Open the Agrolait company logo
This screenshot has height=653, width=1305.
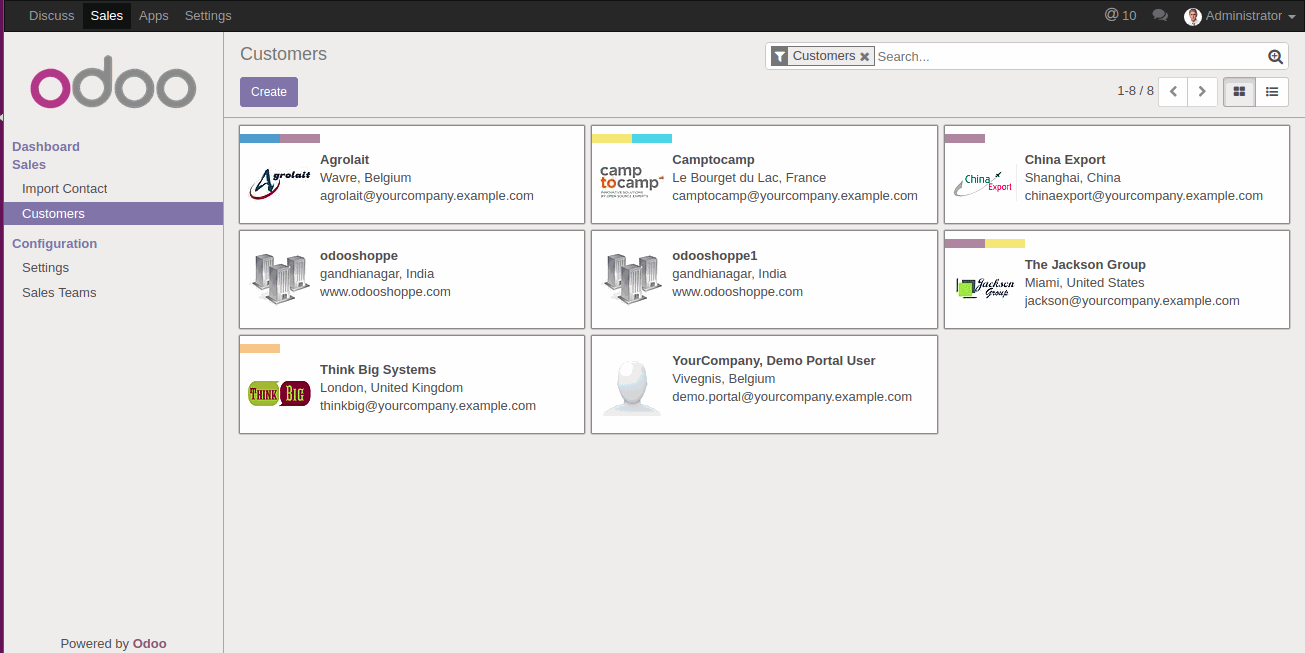279,183
